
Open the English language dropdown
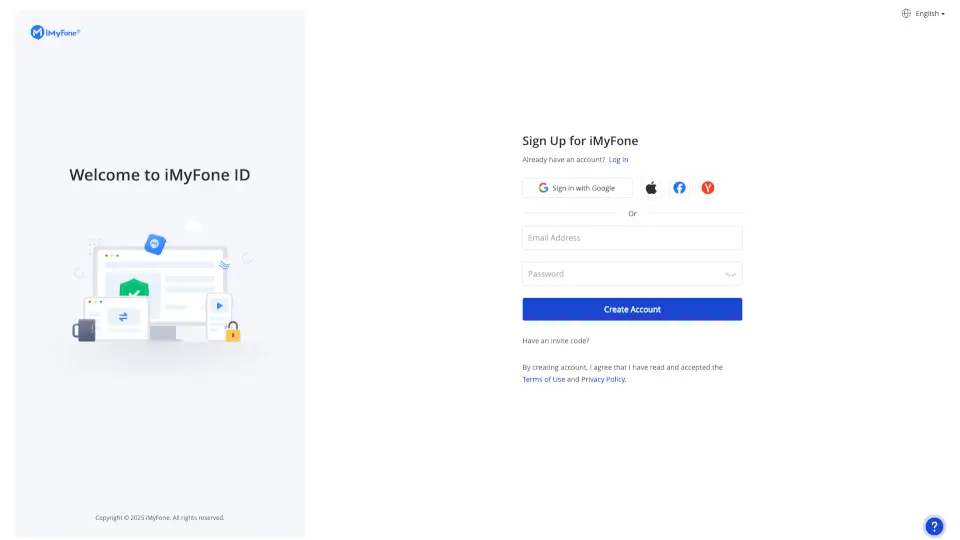pos(929,14)
